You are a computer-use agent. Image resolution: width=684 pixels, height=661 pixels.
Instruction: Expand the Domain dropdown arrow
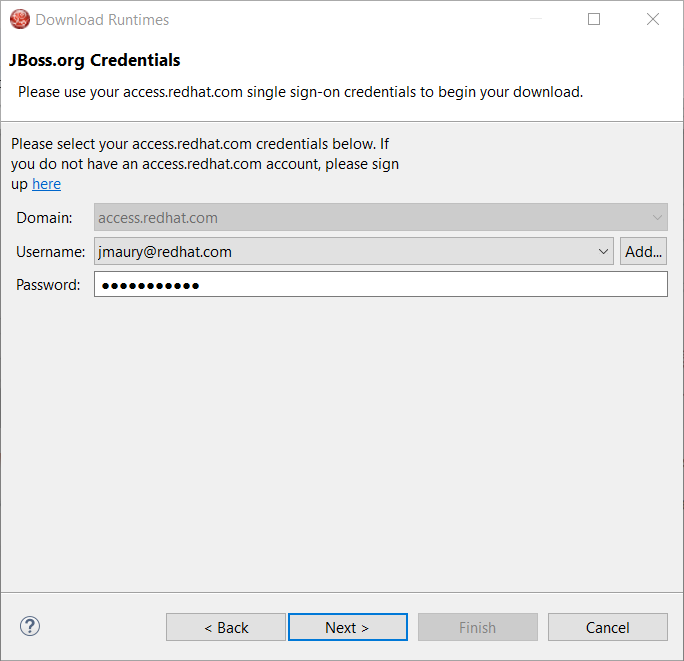(657, 217)
